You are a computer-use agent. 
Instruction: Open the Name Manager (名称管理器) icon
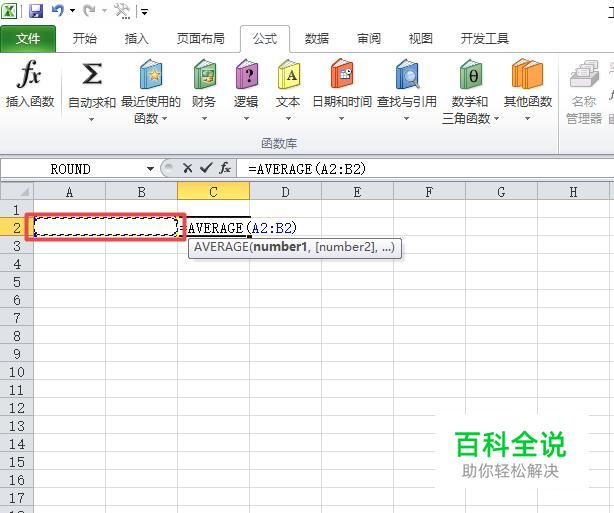click(x=584, y=74)
